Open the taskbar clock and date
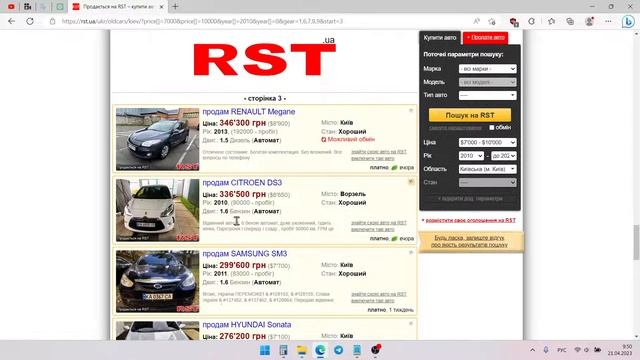This screenshot has width=640, height=360. [620, 350]
